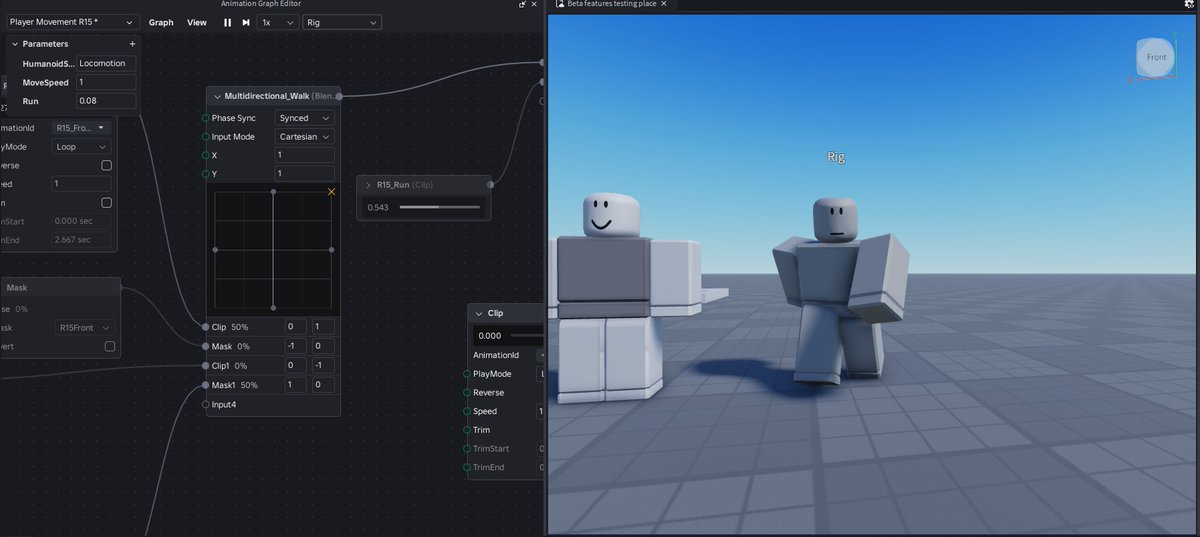1200x537 pixels.
Task: Open the Input Mode Cartesian dropdown
Action: pyautogui.click(x=305, y=137)
